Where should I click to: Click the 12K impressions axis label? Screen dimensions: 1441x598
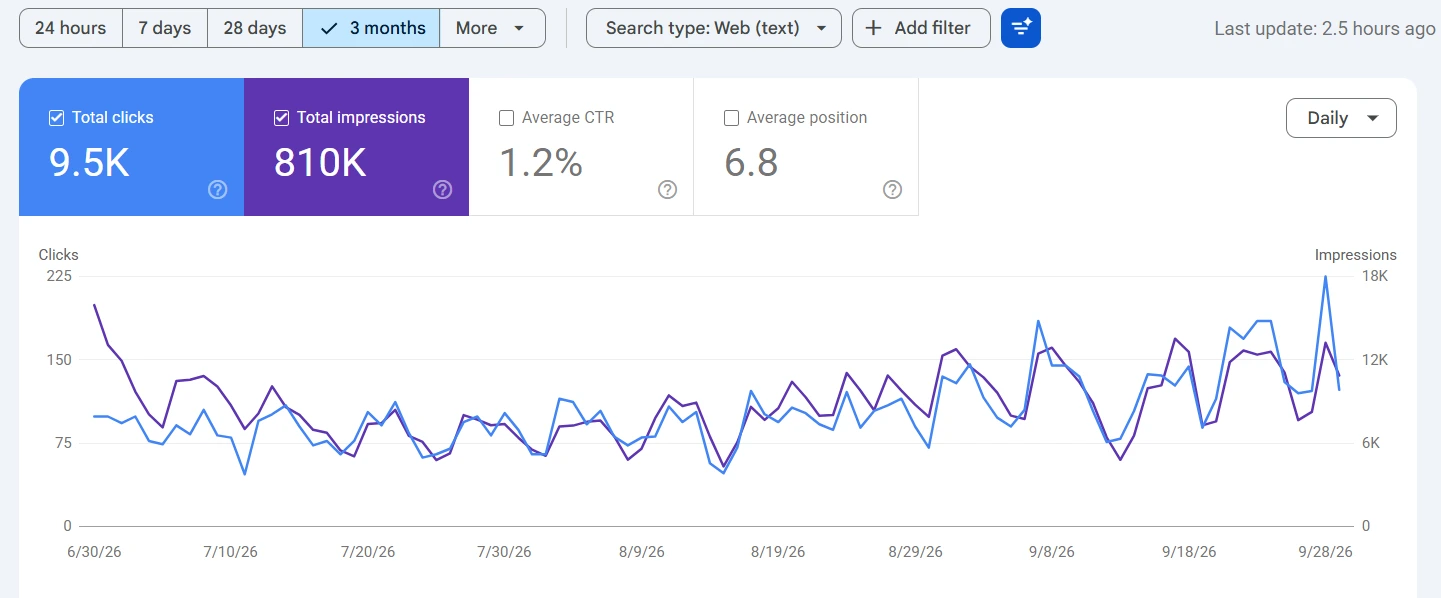(1376, 360)
